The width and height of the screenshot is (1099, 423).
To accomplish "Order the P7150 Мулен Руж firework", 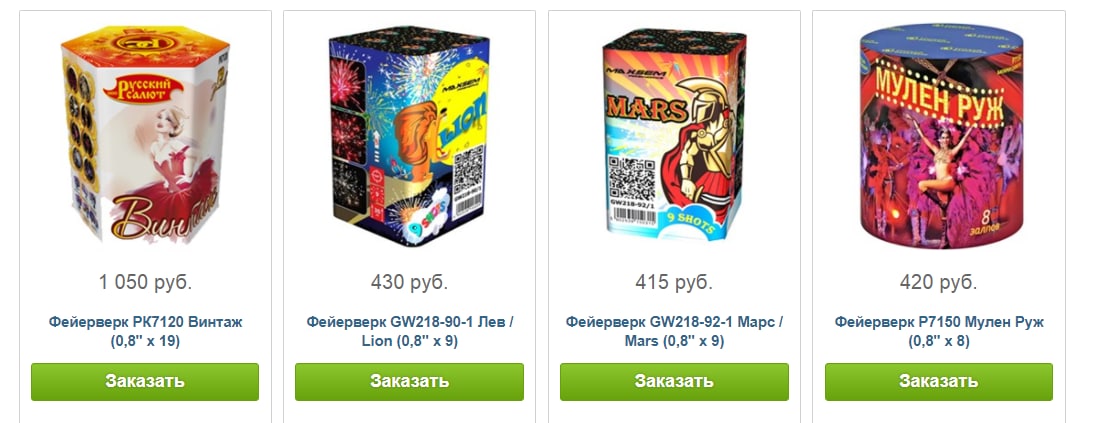I will [x=938, y=382].
